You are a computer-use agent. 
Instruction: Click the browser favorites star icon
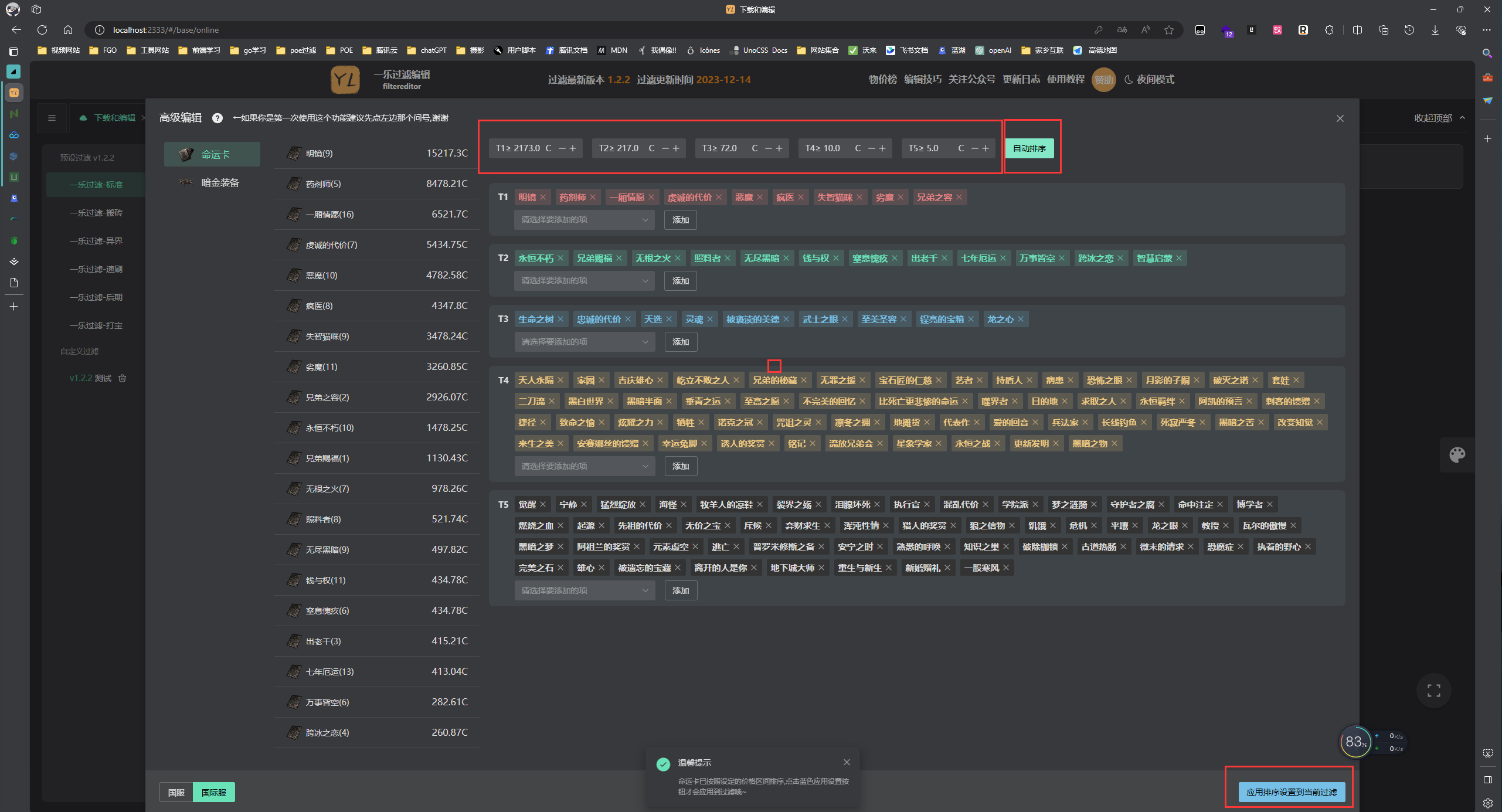(x=1169, y=30)
